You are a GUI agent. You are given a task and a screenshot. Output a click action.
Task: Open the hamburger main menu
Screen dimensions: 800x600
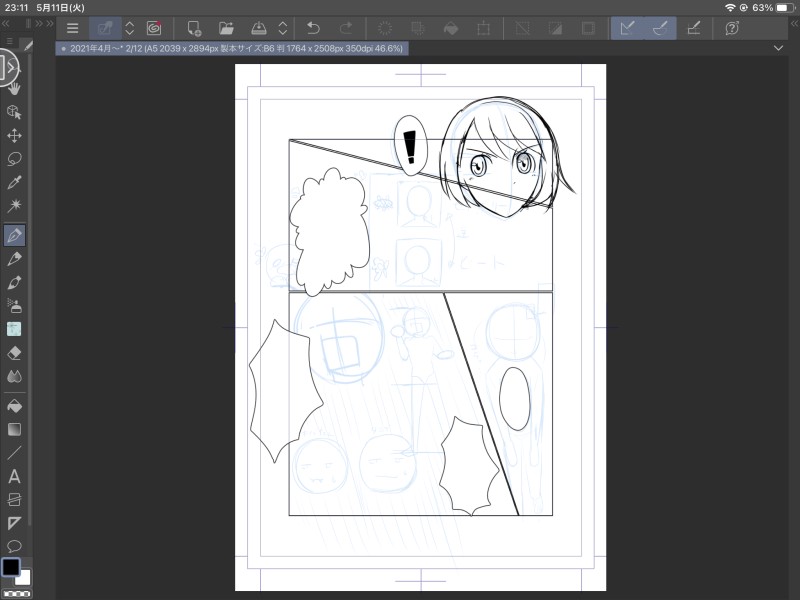coord(72,28)
